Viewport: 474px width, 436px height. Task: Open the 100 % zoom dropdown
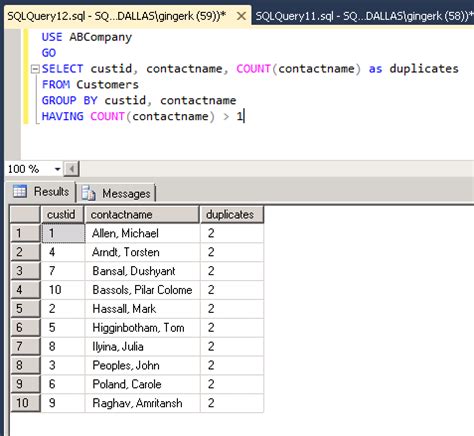click(x=57, y=169)
